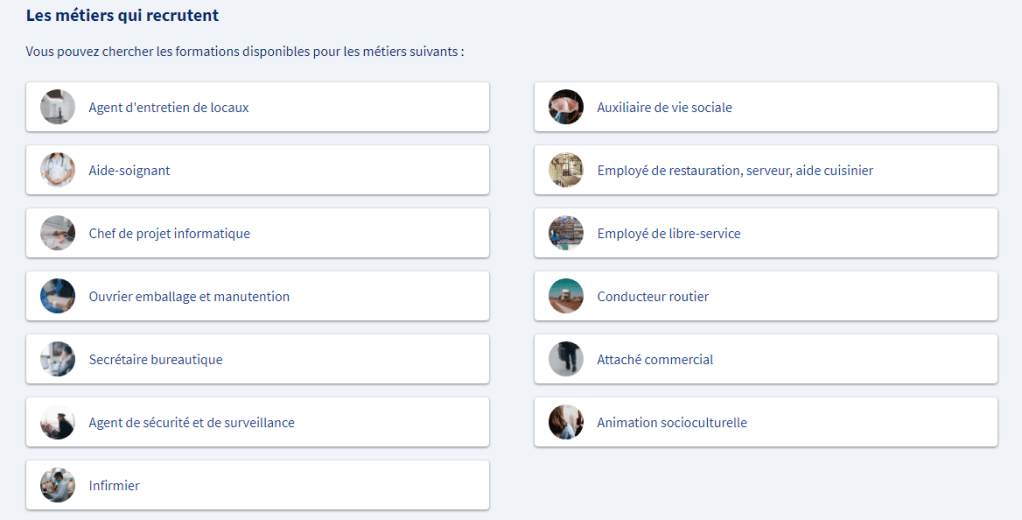Select Employé de restauration, serveur, aide cuisinier text
Viewport: 1022px width, 520px height.
tap(735, 170)
